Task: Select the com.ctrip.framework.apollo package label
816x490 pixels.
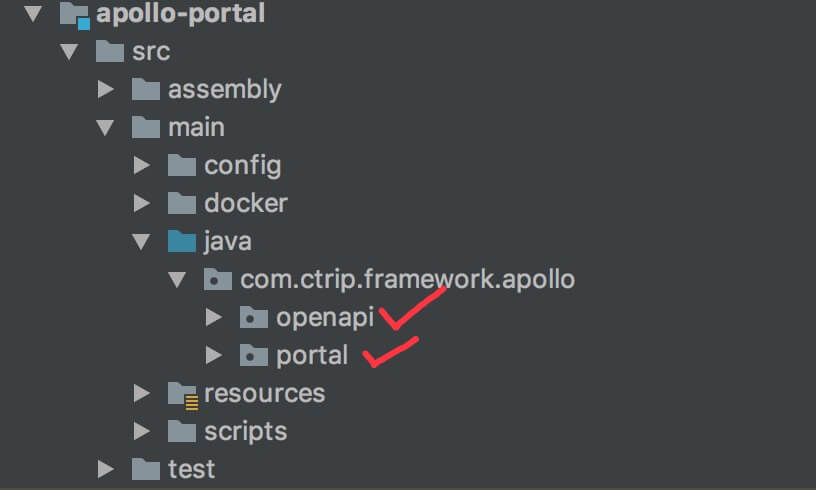Action: 407,279
